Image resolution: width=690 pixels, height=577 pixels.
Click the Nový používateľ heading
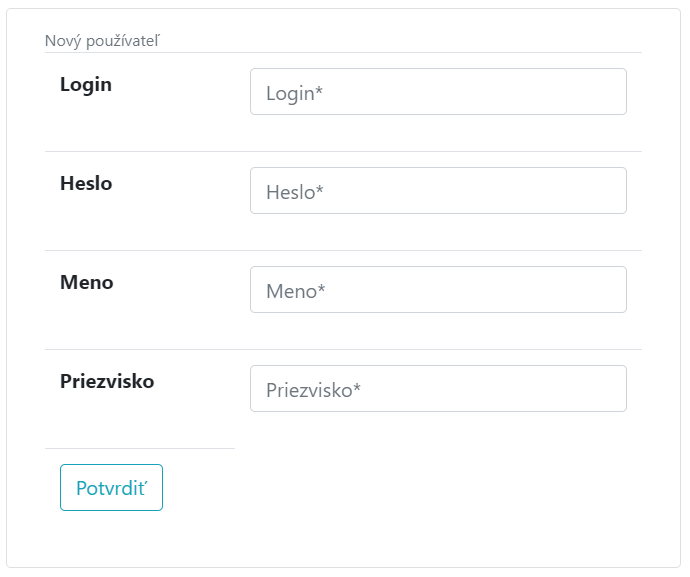[103, 41]
